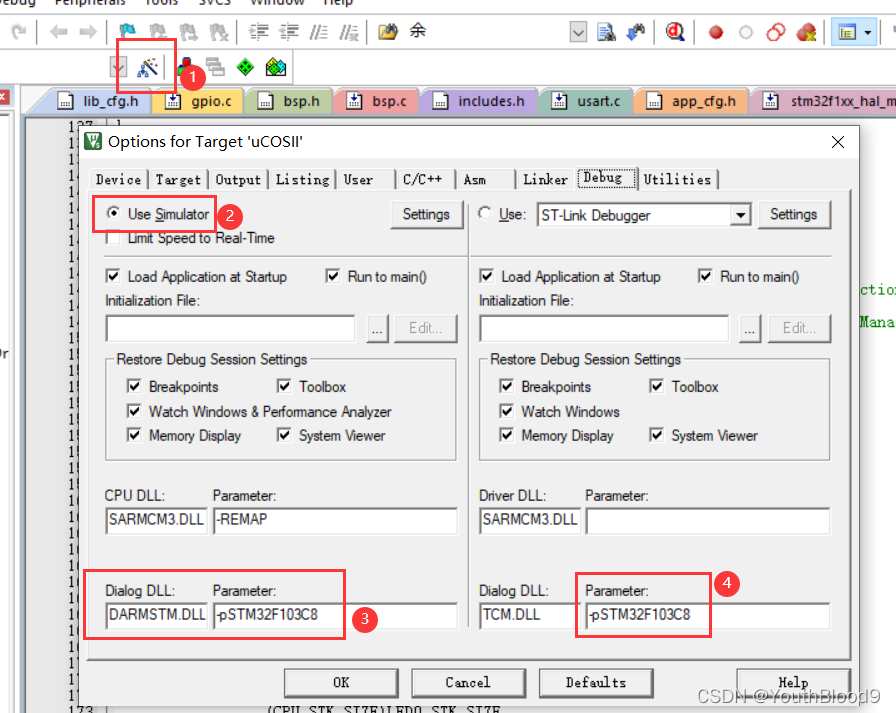Disable all breakpoints icon
896x713 pixels.
point(775,32)
